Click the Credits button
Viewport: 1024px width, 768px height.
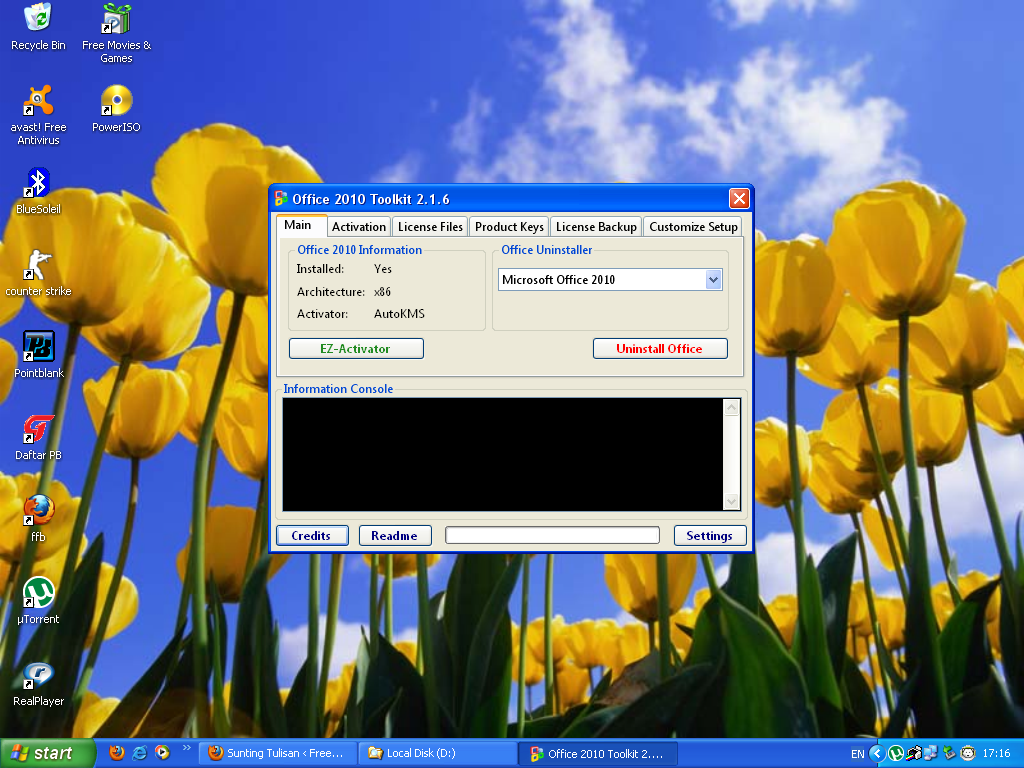click(312, 536)
